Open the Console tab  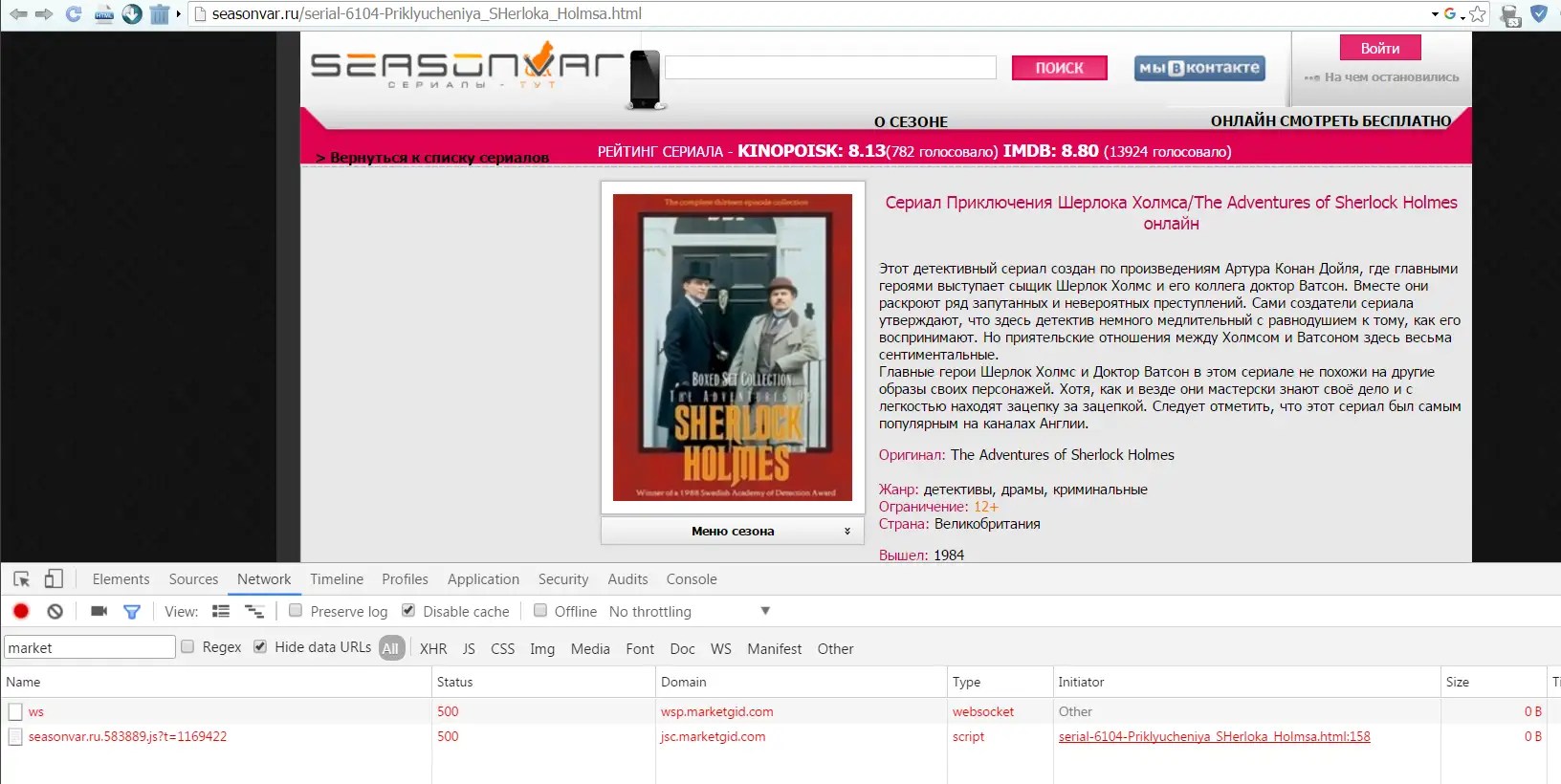(x=692, y=579)
